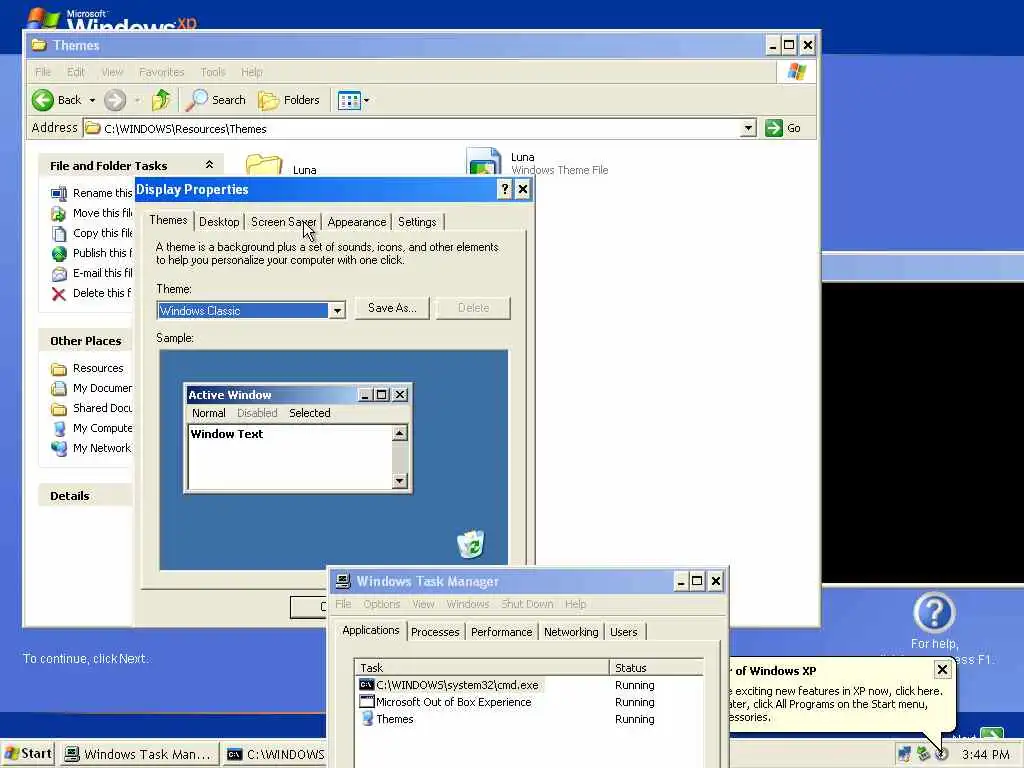The image size is (1024, 768).
Task: Open the Views icon in Themes toolbar
Action: [349, 101]
